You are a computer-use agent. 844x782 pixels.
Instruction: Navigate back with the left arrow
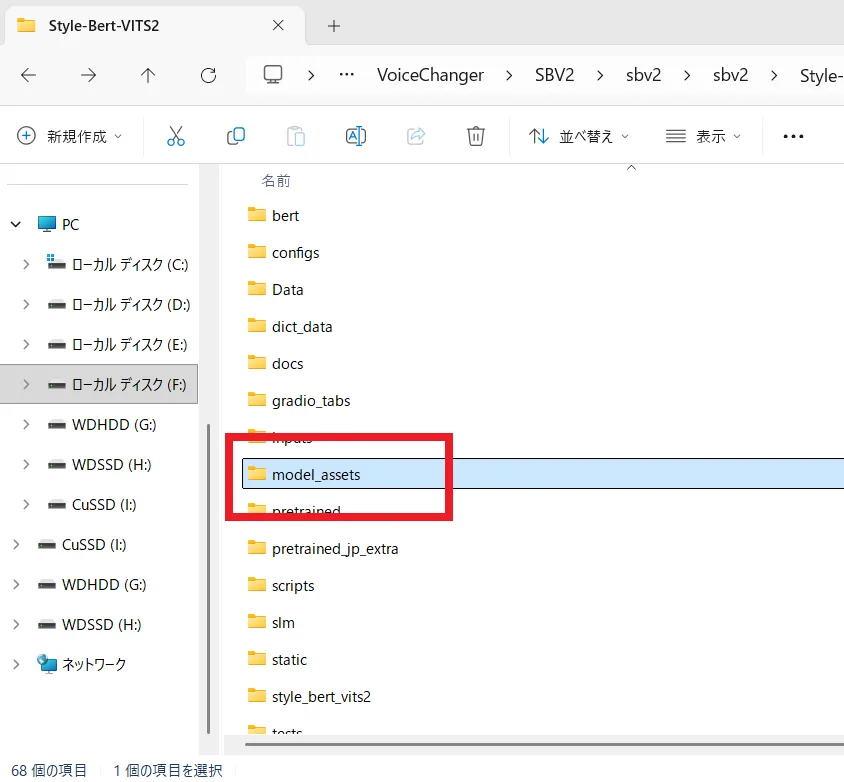[x=29, y=75]
